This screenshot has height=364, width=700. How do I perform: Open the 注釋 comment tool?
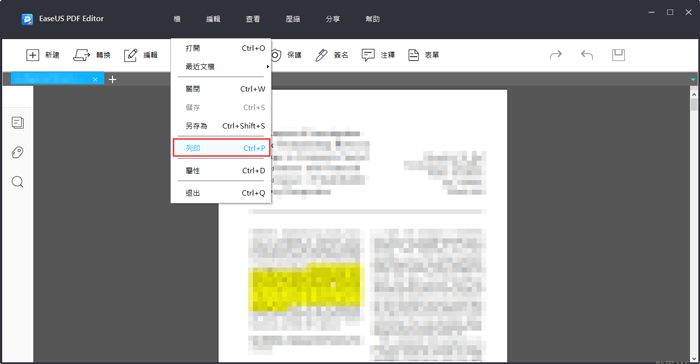(x=378, y=55)
